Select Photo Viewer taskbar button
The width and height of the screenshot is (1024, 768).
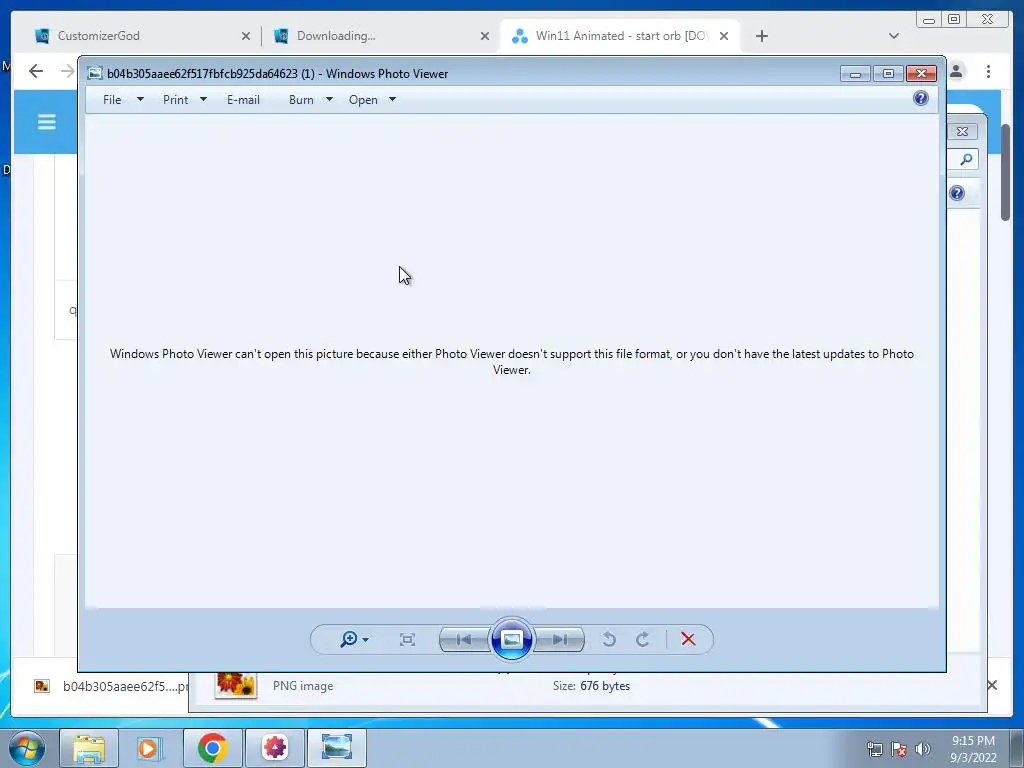click(337, 748)
